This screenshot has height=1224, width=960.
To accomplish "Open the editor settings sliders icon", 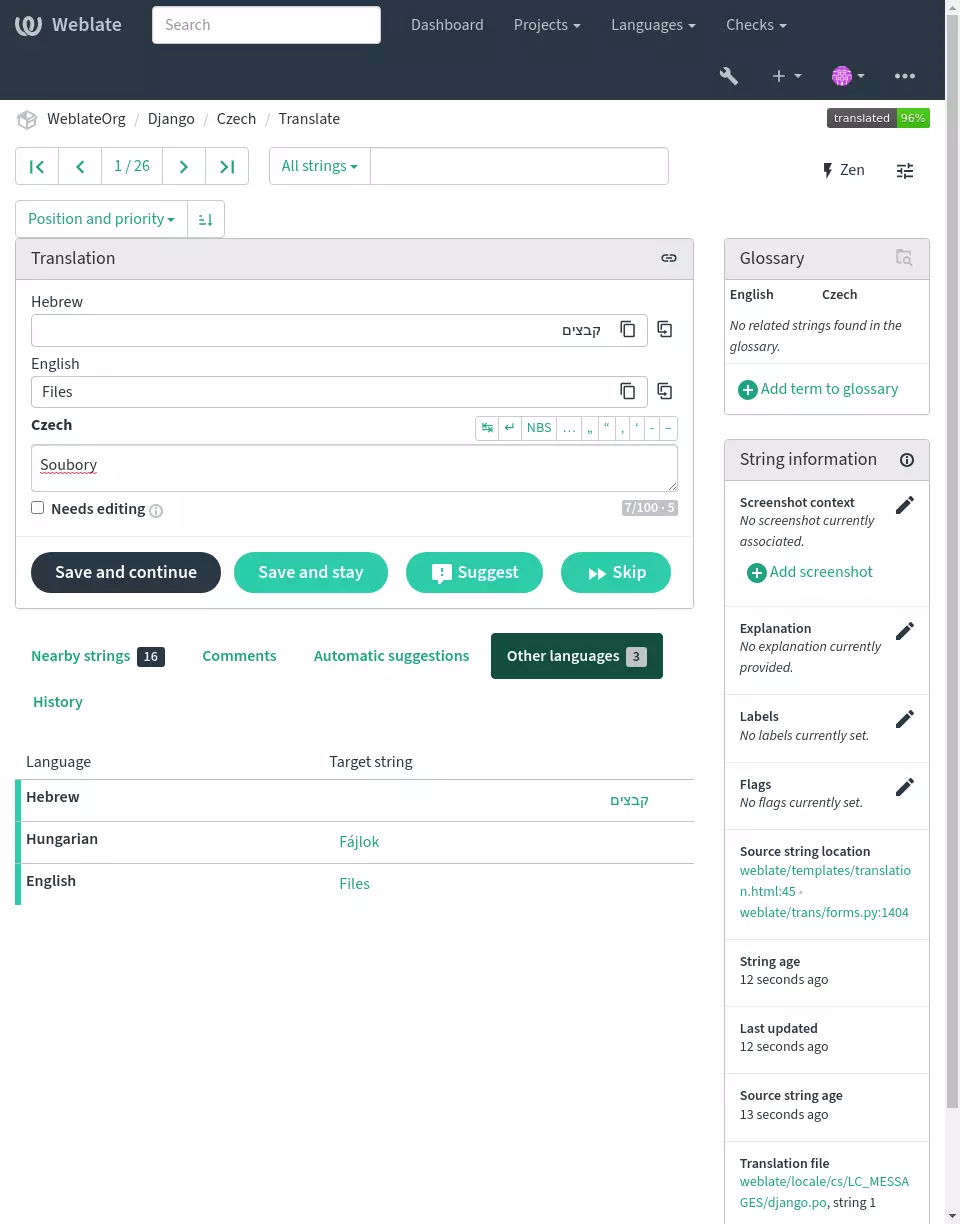I will click(x=905, y=170).
